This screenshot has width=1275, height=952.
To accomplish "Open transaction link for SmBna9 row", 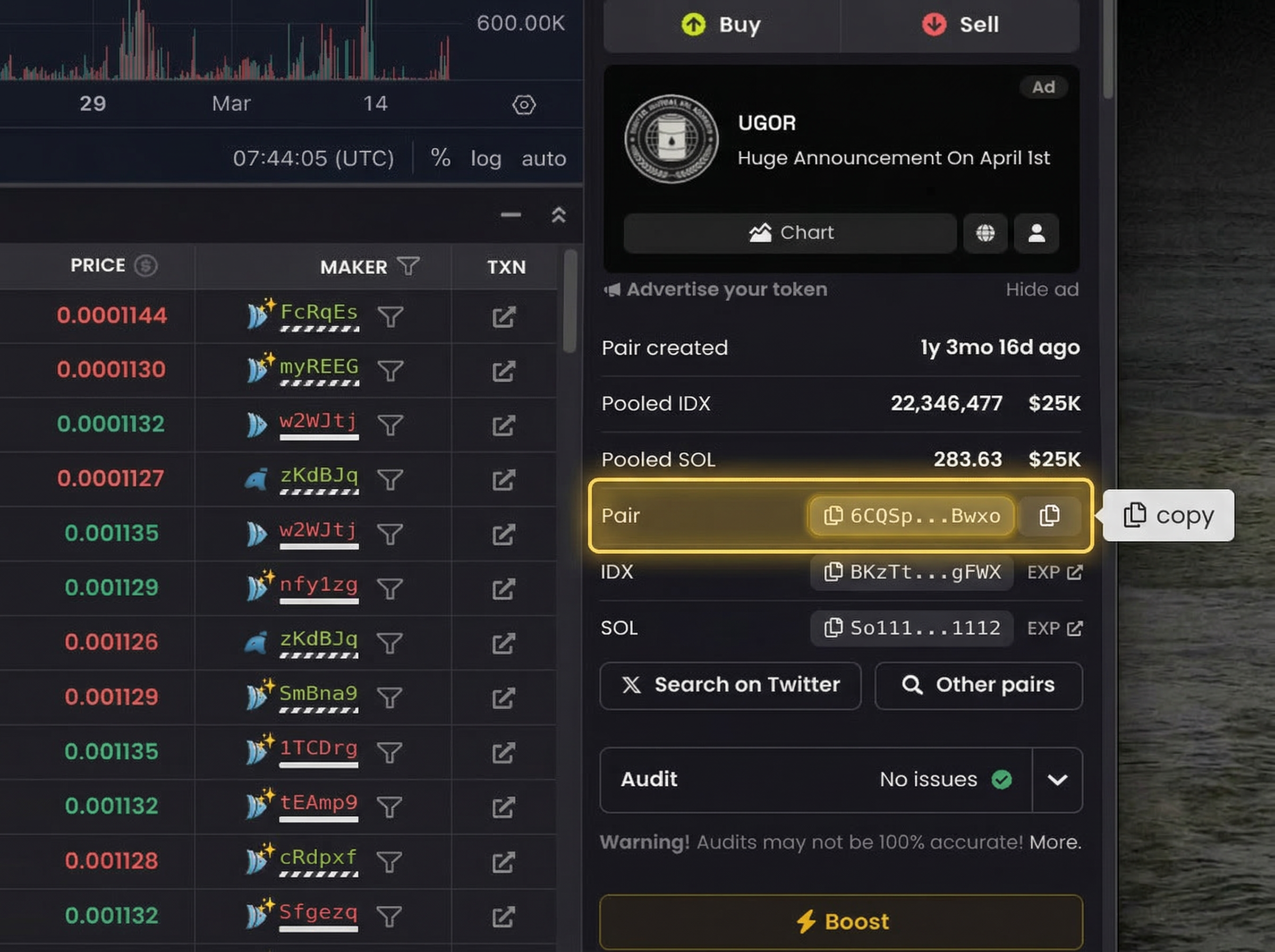I will click(504, 698).
